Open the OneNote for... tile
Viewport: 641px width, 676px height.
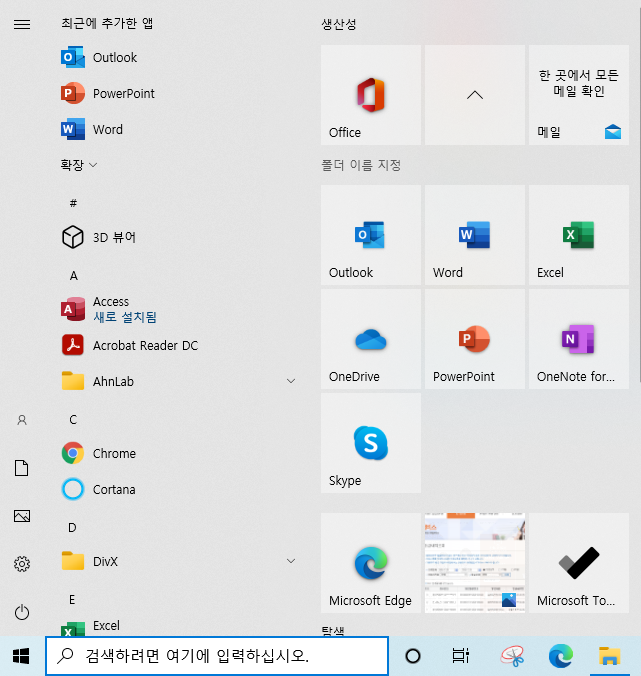579,339
